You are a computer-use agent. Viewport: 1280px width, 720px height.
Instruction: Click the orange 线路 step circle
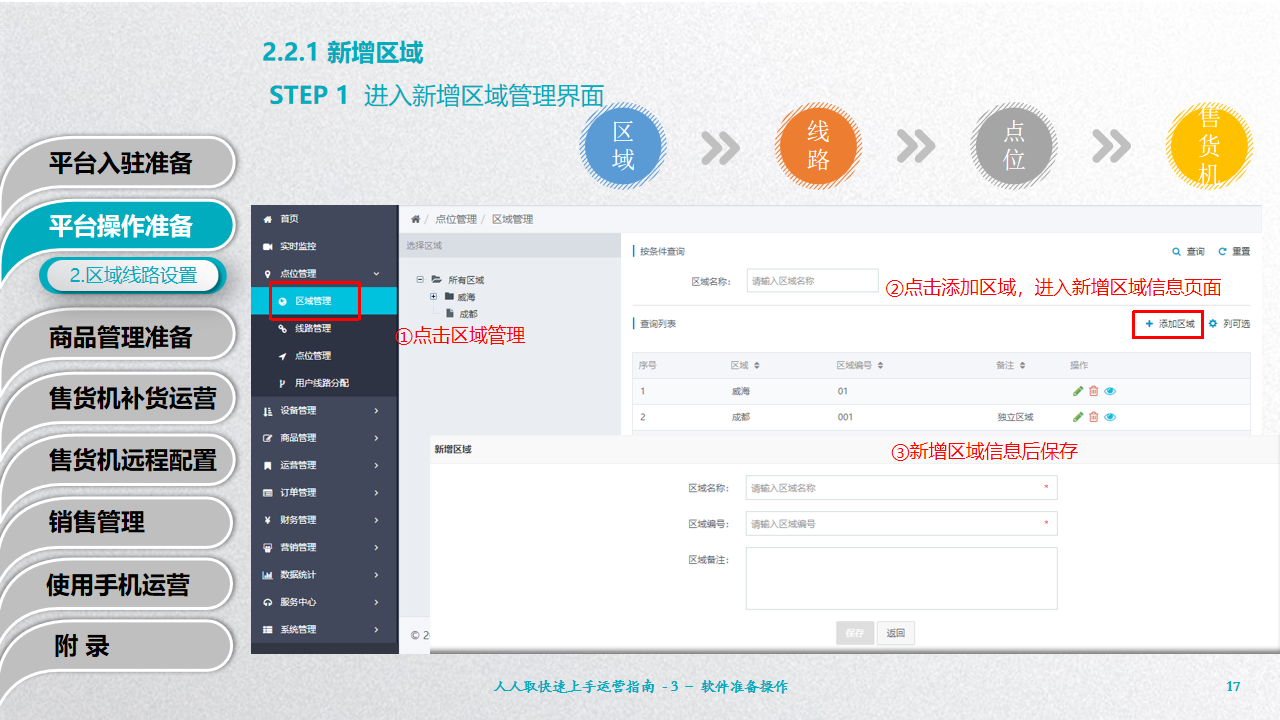(818, 147)
